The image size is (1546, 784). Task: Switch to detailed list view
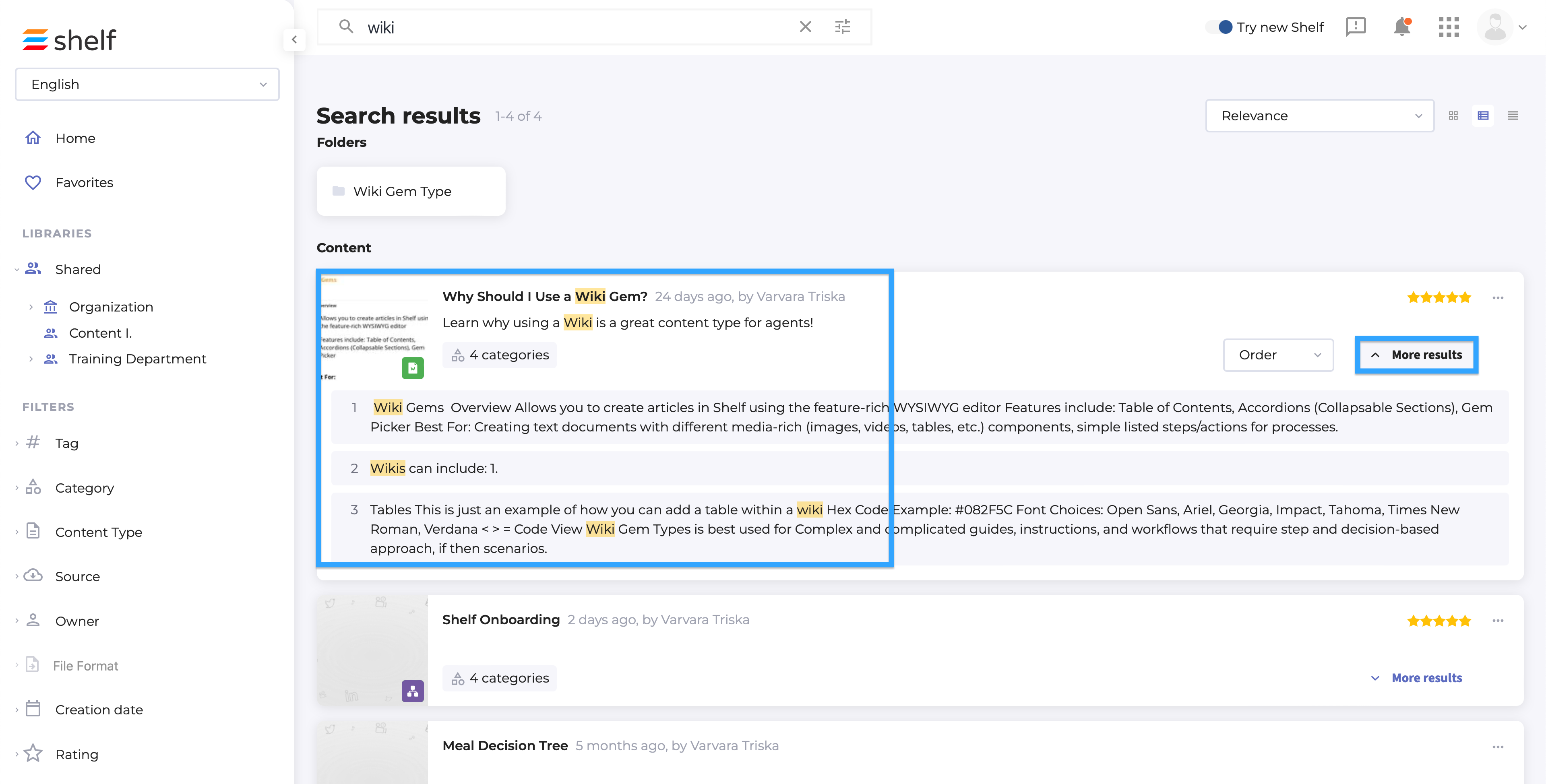tap(1482, 116)
